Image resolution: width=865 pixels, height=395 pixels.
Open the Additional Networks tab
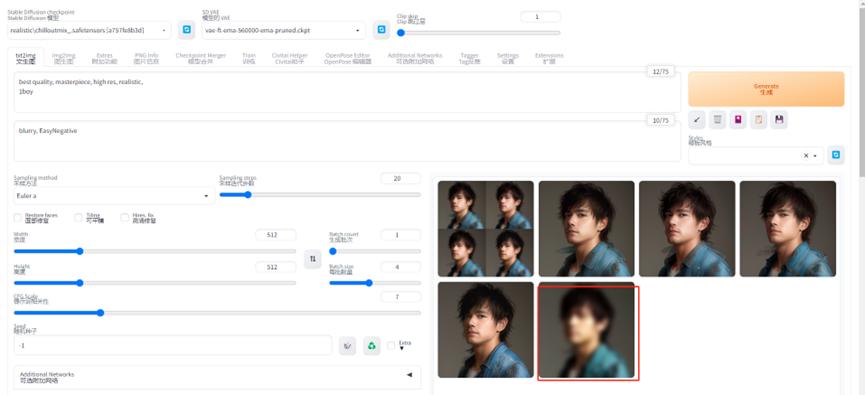coord(415,58)
